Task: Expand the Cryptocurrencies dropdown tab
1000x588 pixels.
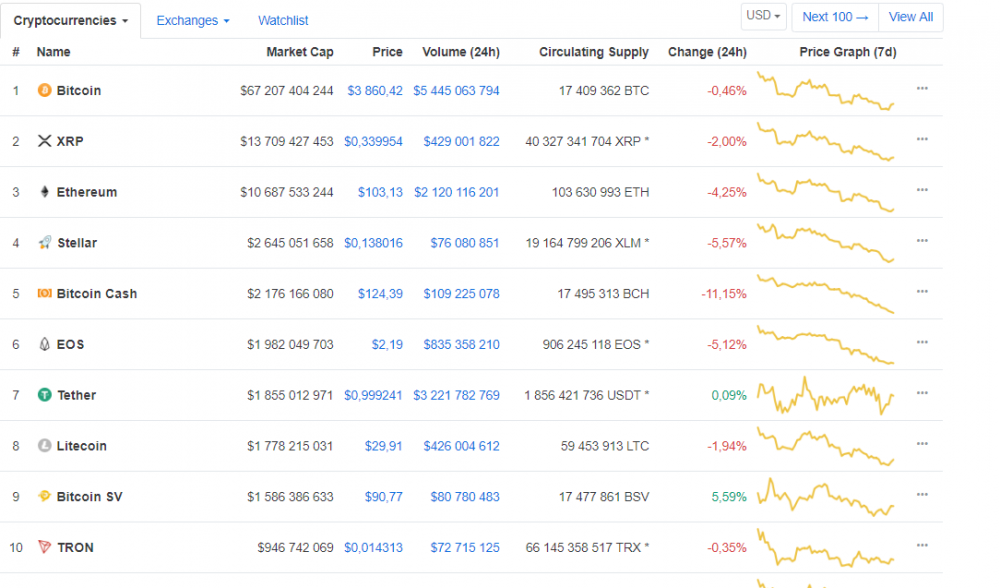Action: (x=70, y=20)
